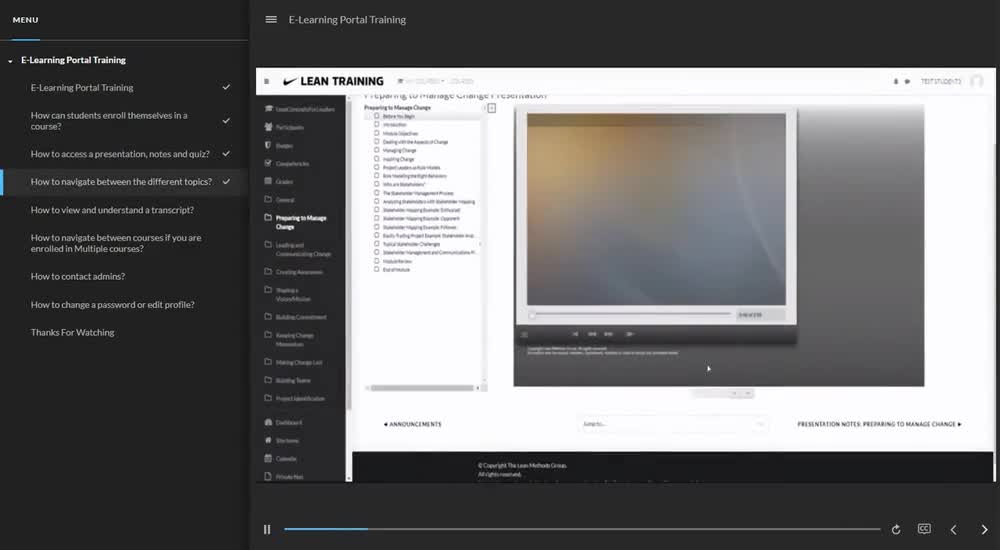Tick 'Dealing with the Aspects of Change' checkbox
This screenshot has width=1000, height=550.
376,142
